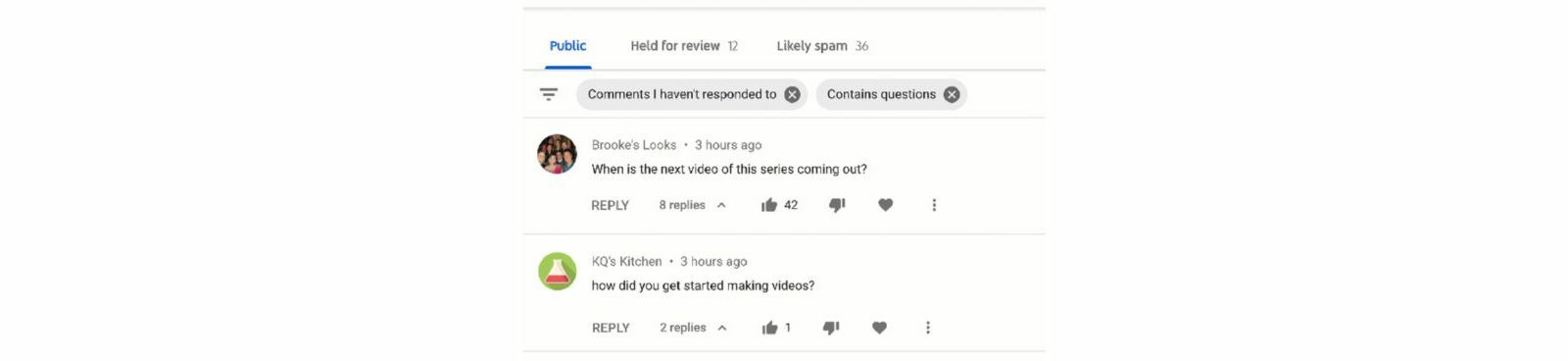Heart the comment from KQ's Kitchen
The width and height of the screenshot is (1568, 361).
click(x=879, y=328)
